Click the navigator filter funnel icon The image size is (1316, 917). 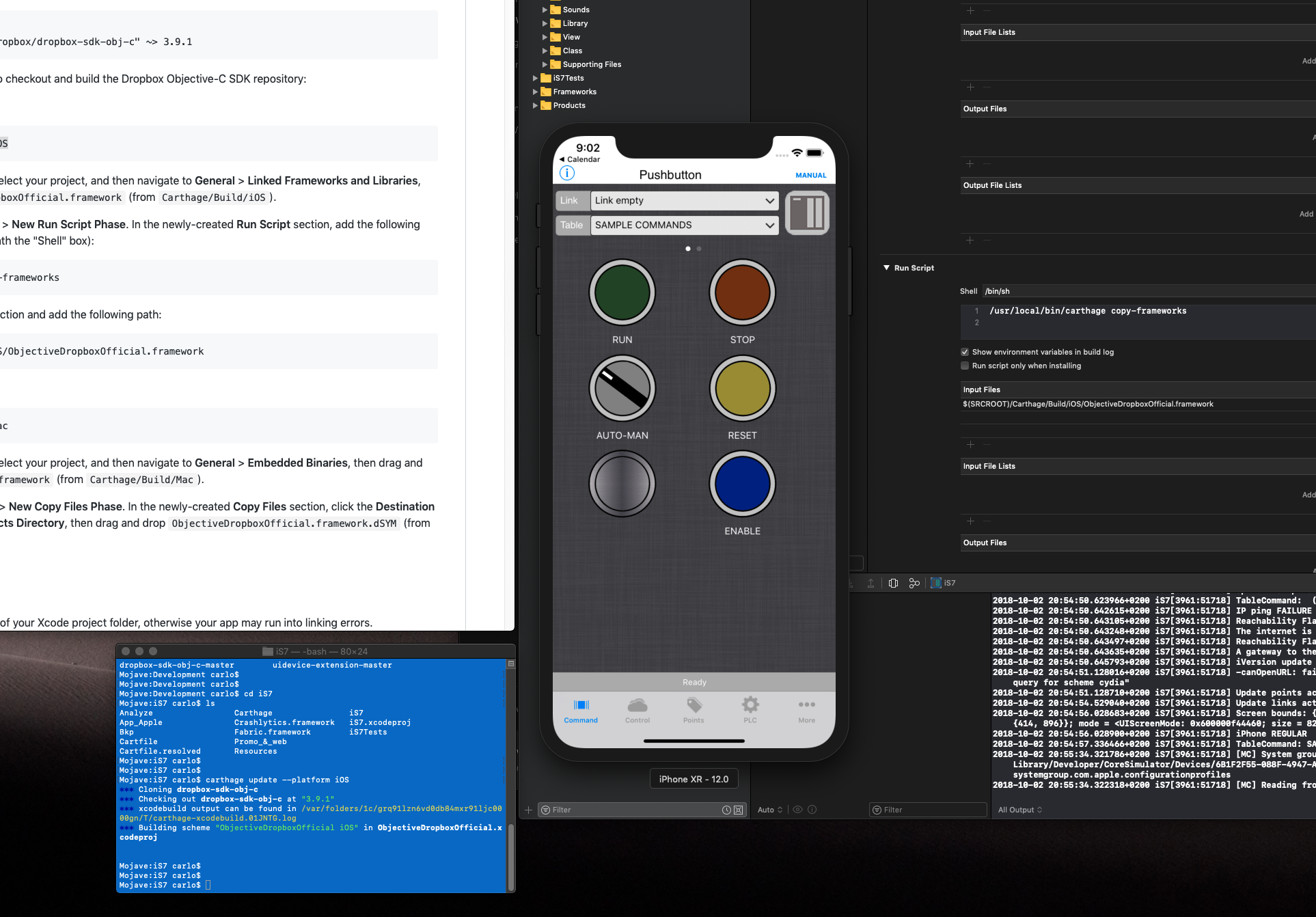tap(545, 810)
